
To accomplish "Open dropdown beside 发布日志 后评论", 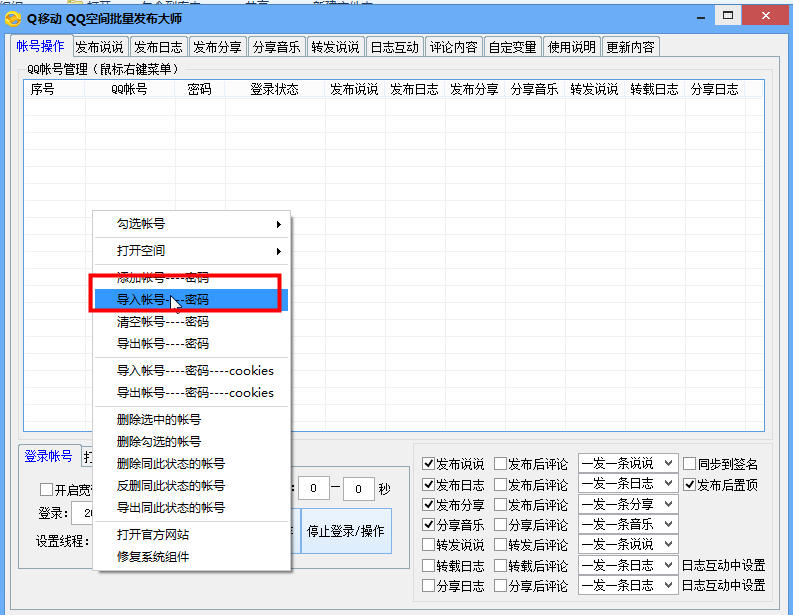I will (628, 484).
